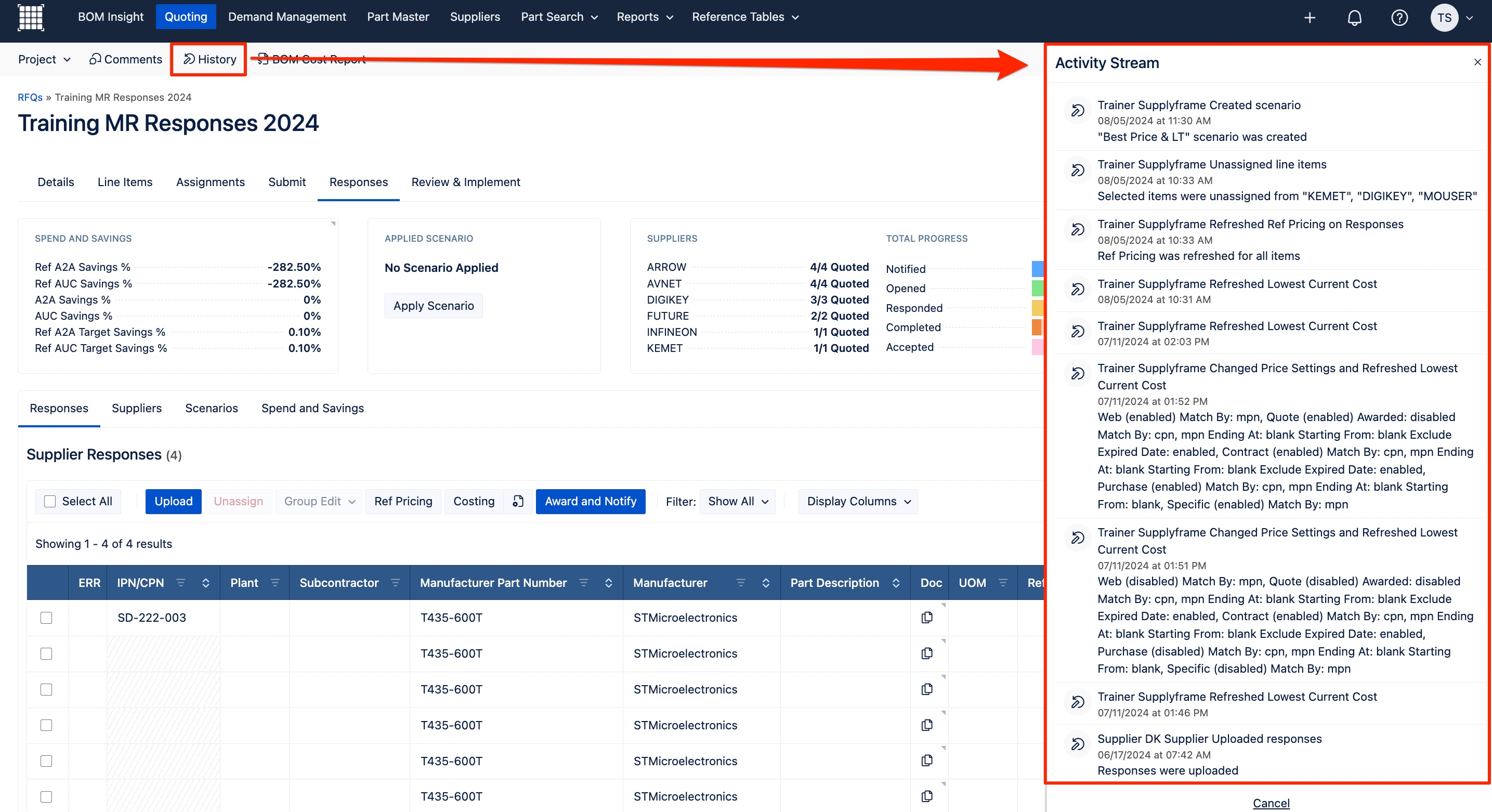
Task: Check the fourth table row checkbox
Action: pyautogui.click(x=46, y=726)
